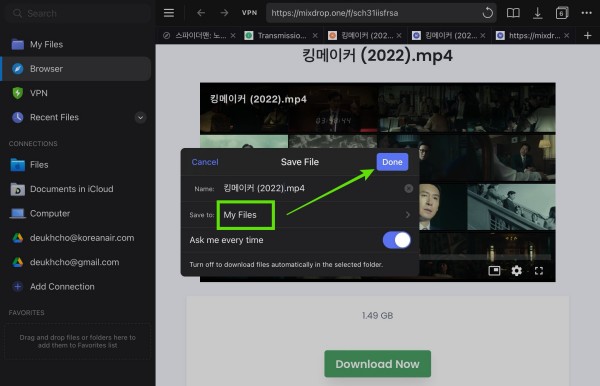Open Save to My Files chevron
Screen dimensions: 600x386
[408, 215]
